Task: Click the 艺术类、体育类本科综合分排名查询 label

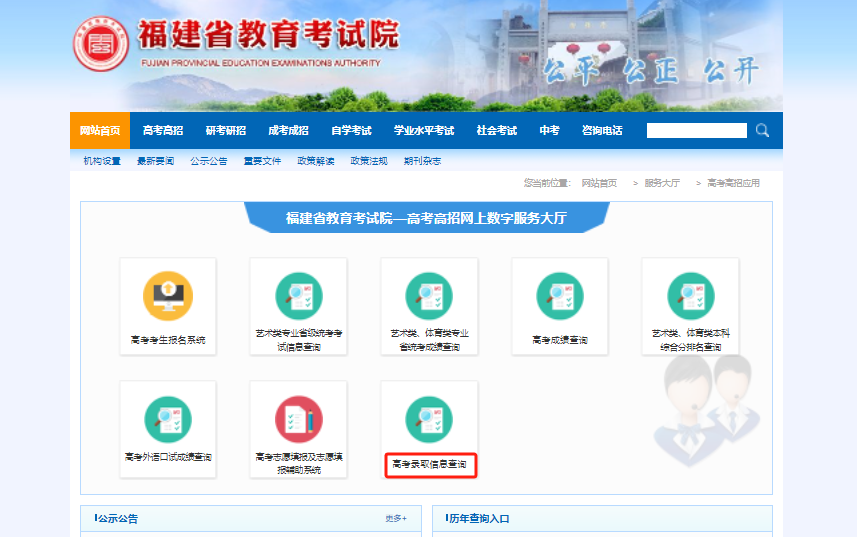Action: point(691,340)
